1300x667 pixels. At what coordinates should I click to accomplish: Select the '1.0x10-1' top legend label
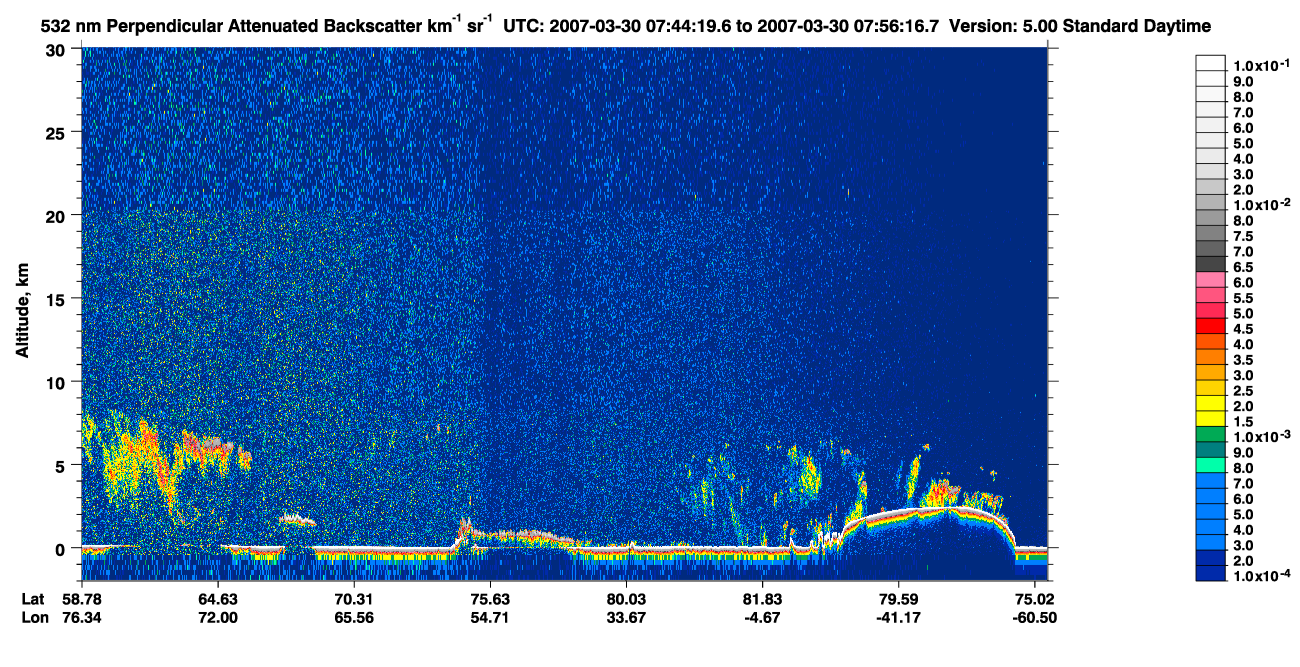pyautogui.click(x=1261, y=65)
